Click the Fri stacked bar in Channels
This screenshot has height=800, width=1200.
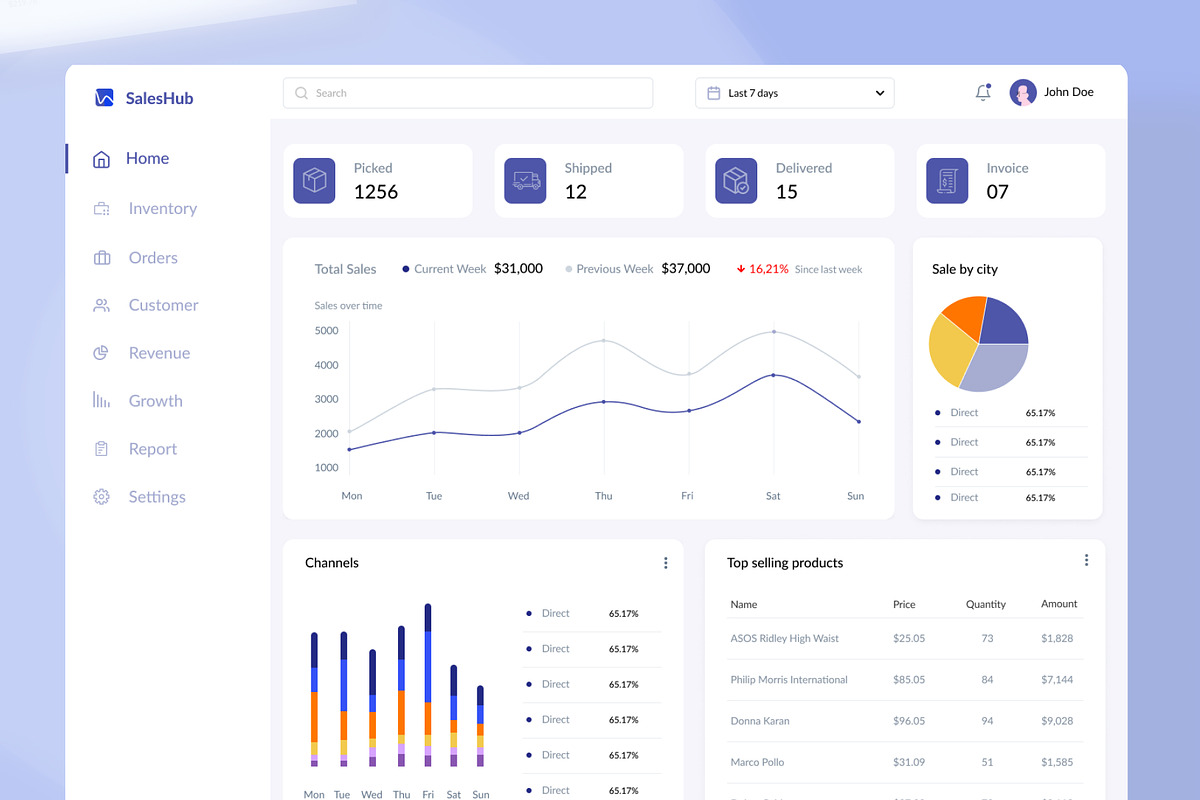pyautogui.click(x=428, y=685)
